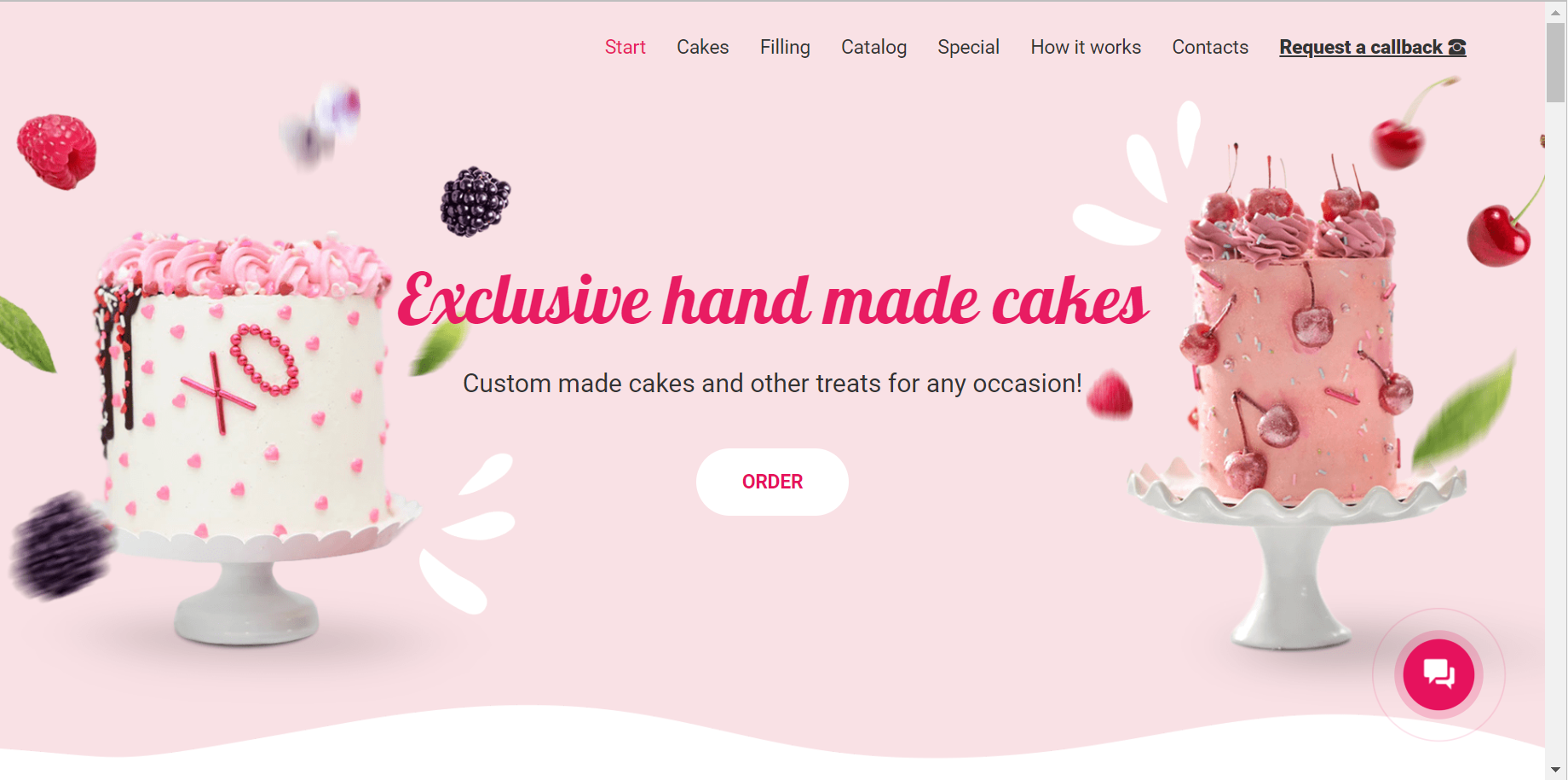Image resolution: width=1568 pixels, height=780 pixels.
Task: Open the Cakes section
Action: pos(702,48)
